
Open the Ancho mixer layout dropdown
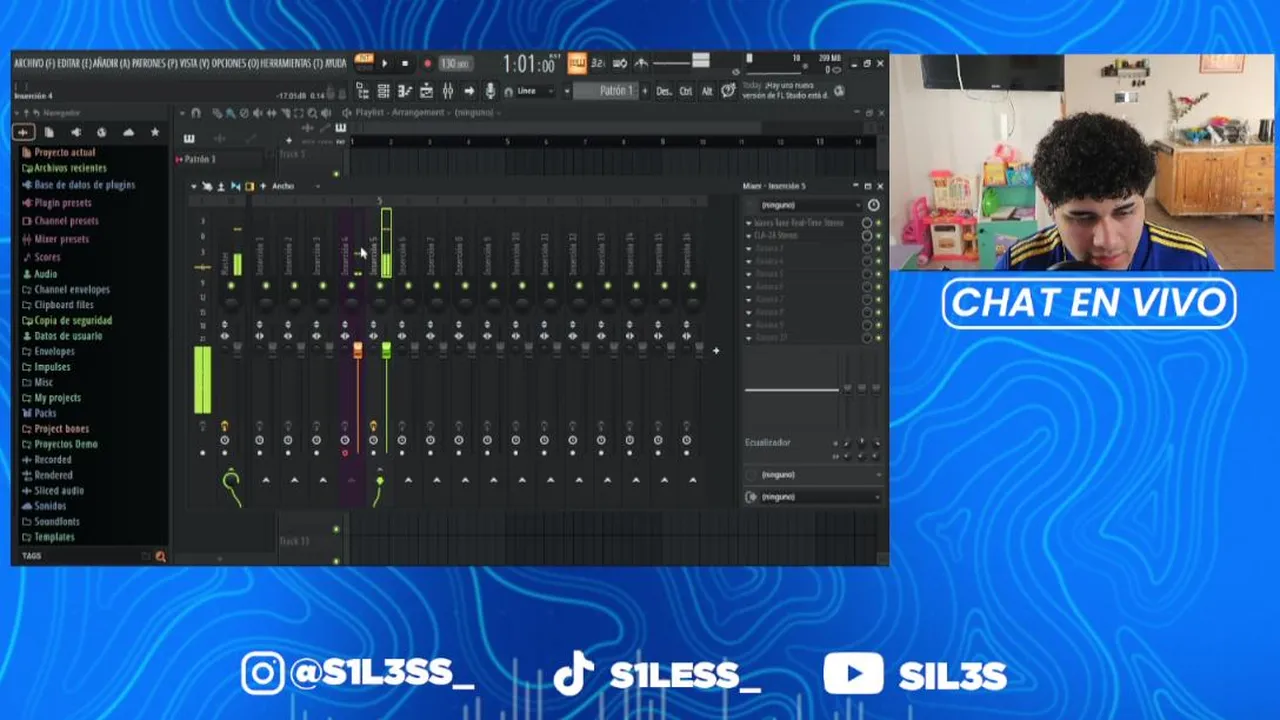click(x=296, y=186)
